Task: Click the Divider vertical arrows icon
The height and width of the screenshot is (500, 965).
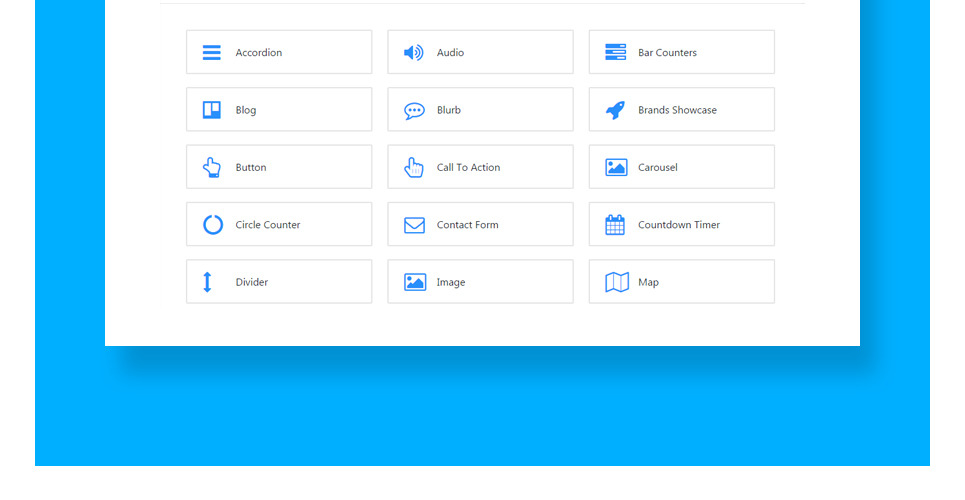Action: click(x=208, y=282)
